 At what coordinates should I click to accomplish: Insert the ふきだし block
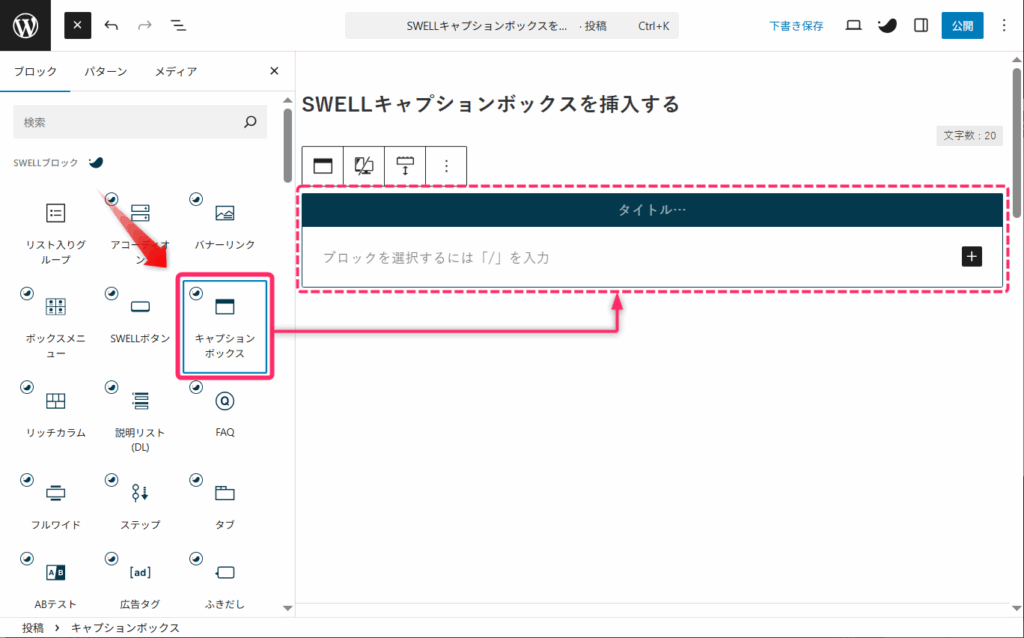[x=225, y=584]
